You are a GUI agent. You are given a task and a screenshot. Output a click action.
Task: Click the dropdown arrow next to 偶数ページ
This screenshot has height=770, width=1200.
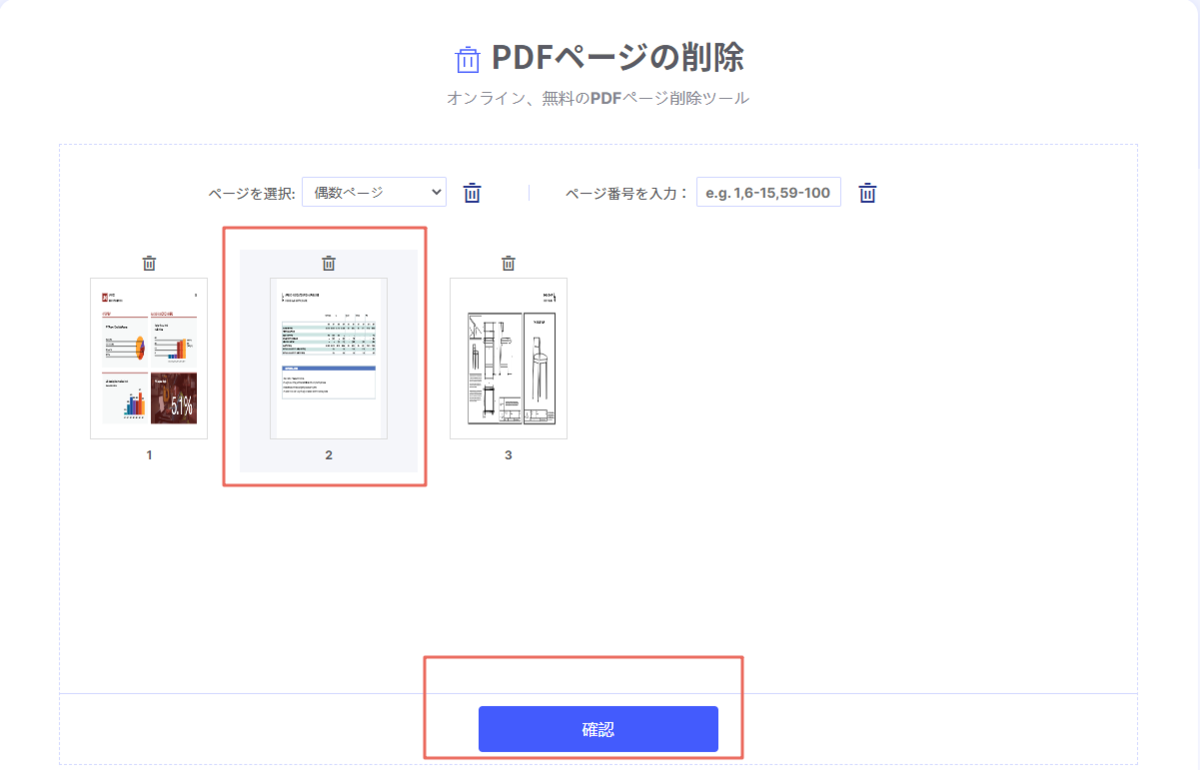pos(437,191)
